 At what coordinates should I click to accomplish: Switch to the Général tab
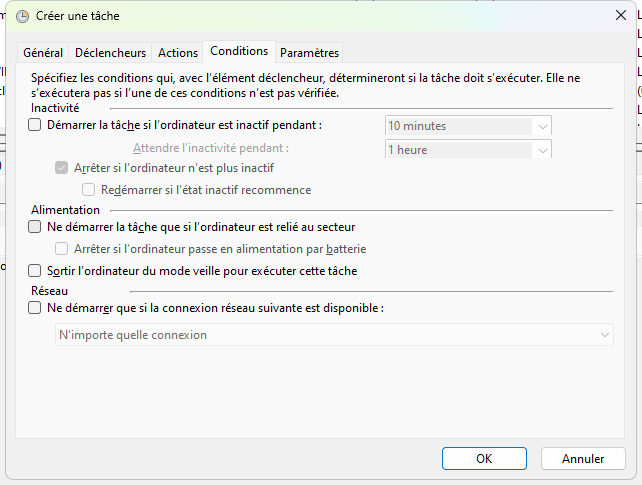pos(43,53)
